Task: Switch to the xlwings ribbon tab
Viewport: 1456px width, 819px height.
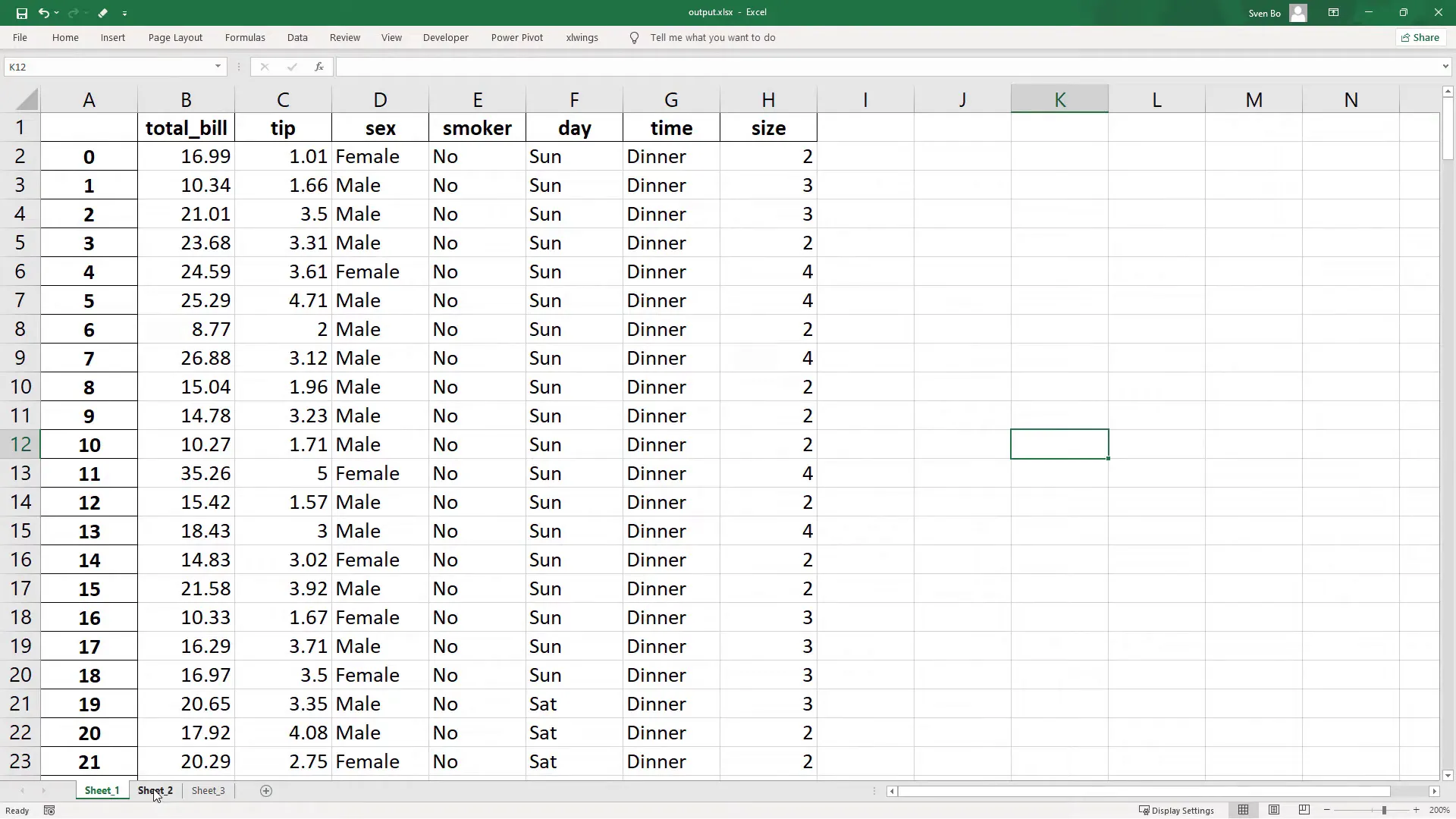Action: click(582, 37)
